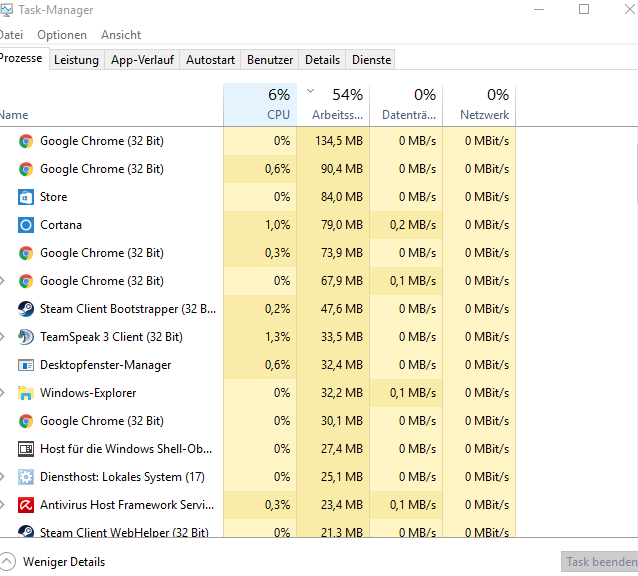The width and height of the screenshot is (638, 576).
Task: Click the Diensthost: Lokales System gear icon
Action: point(26,477)
